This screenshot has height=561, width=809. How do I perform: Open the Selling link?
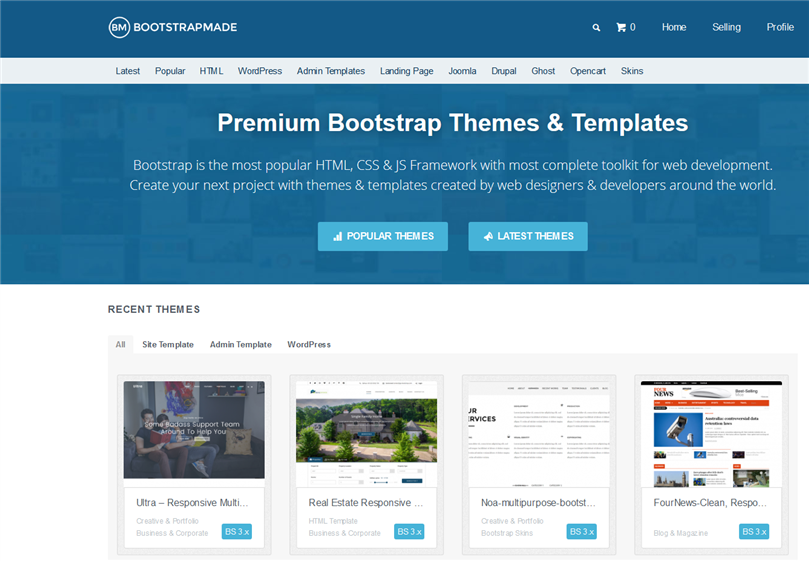[x=726, y=27]
